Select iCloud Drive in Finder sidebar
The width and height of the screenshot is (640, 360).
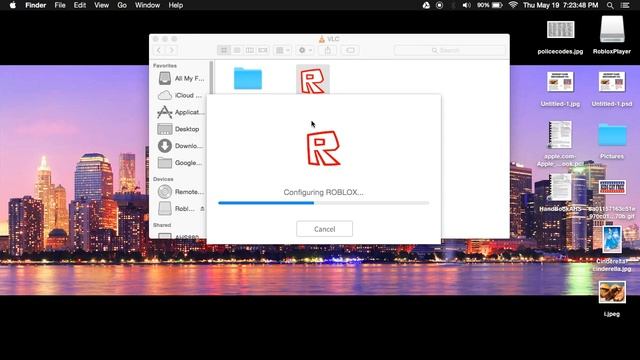click(181, 95)
